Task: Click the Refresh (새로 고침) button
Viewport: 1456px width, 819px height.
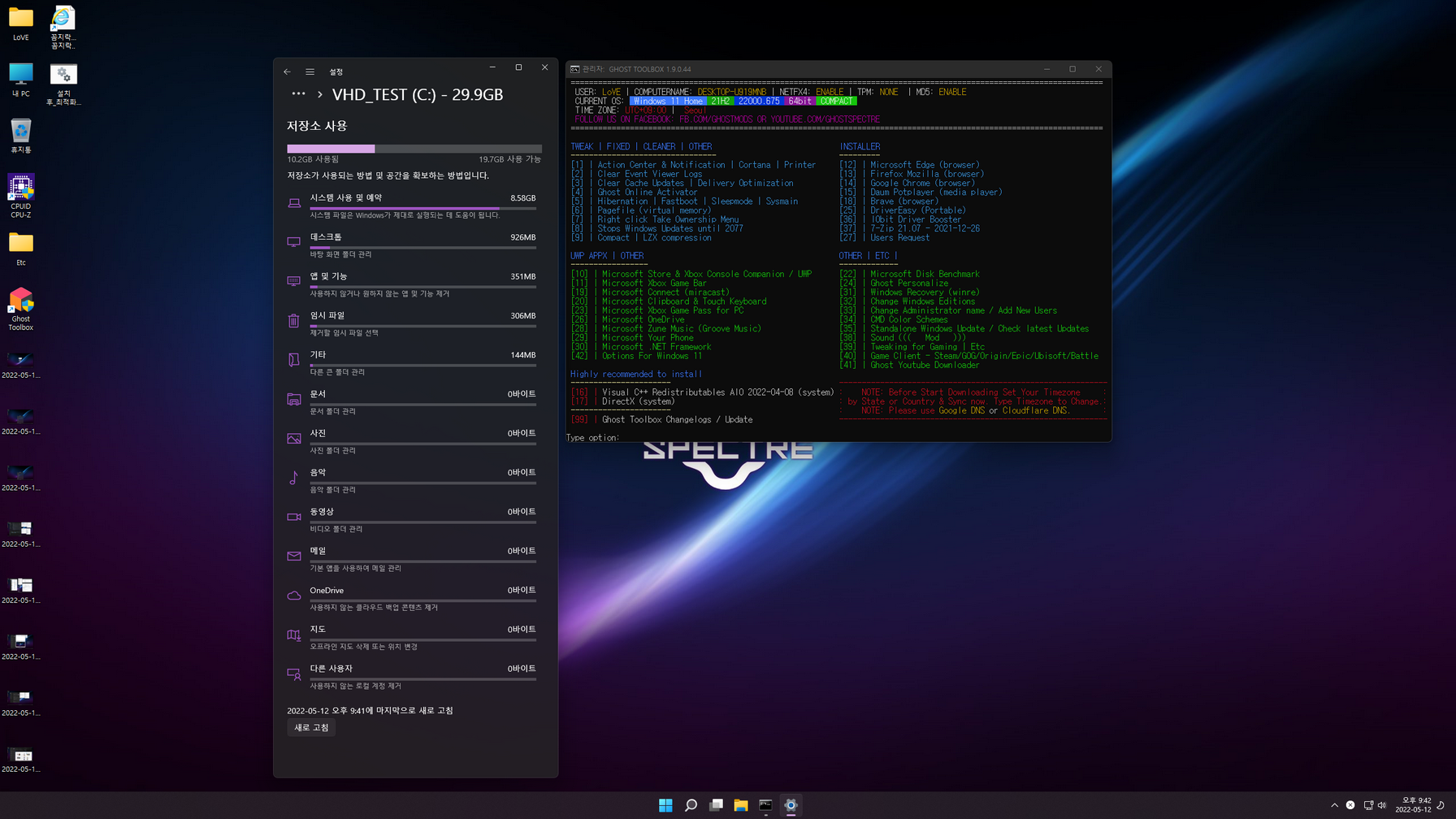Action: coord(311,727)
